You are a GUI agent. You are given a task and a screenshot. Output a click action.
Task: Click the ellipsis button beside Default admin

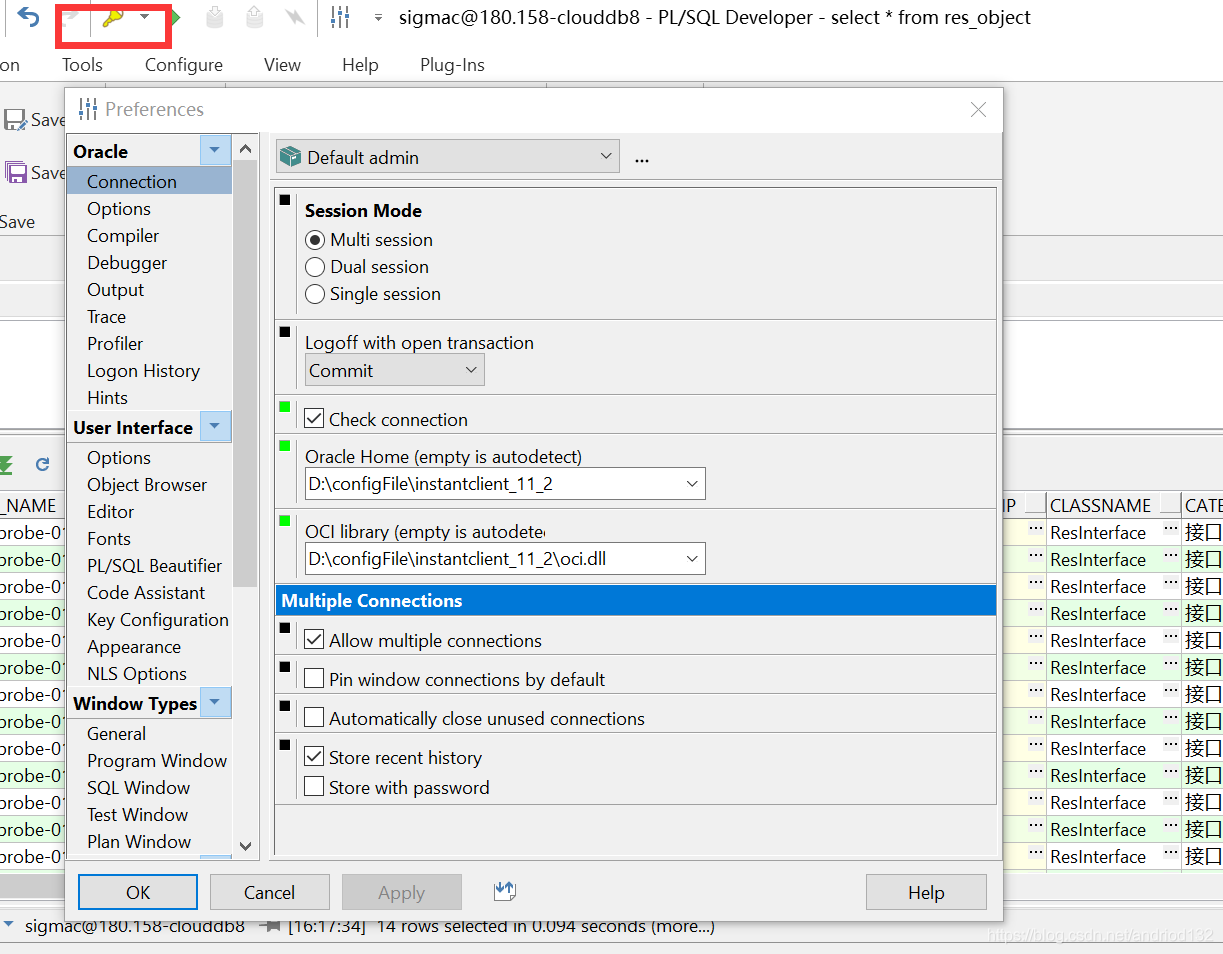642,158
